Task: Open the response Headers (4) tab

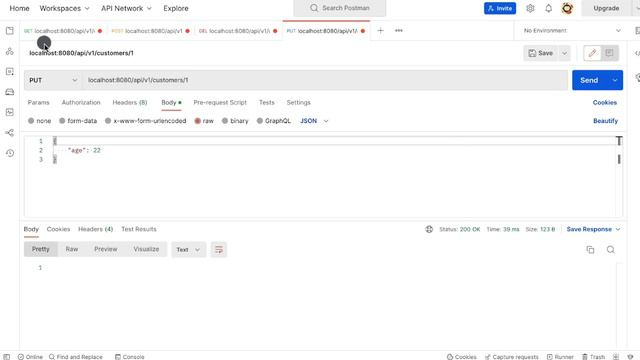Action: click(x=96, y=229)
